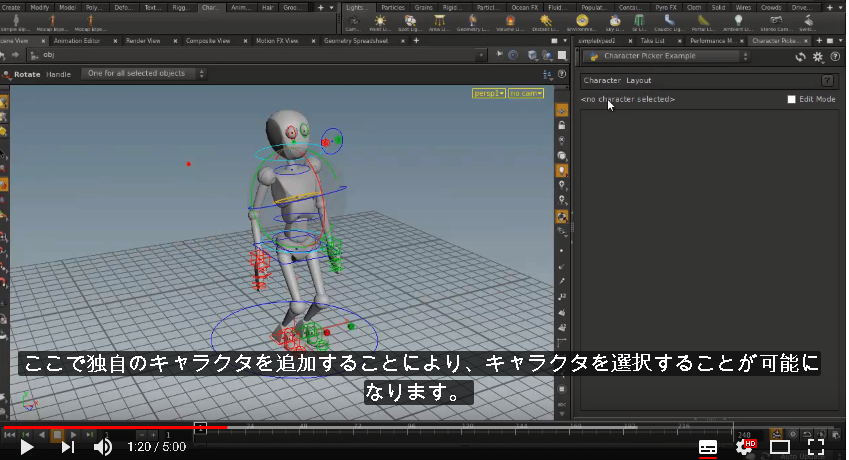
Task: Open the Character Picker Example interface dropdown
Action: point(667,56)
